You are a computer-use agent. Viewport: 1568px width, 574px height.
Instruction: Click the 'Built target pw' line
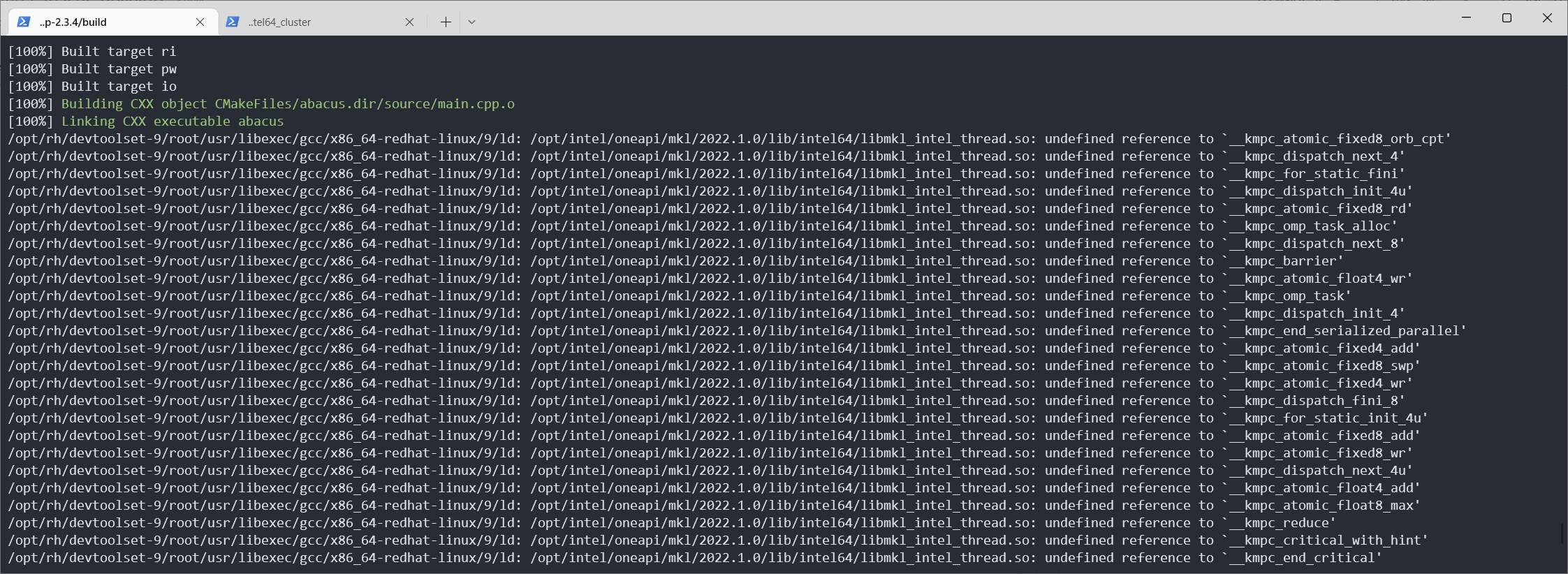click(92, 69)
